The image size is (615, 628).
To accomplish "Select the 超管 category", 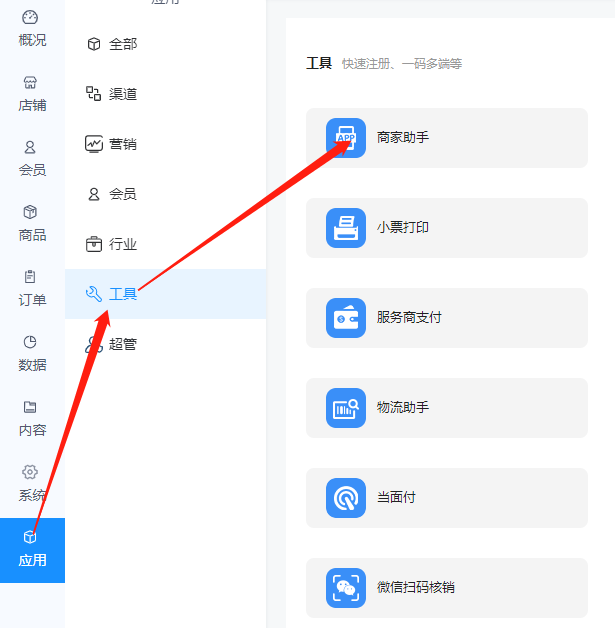I will 165,344.
